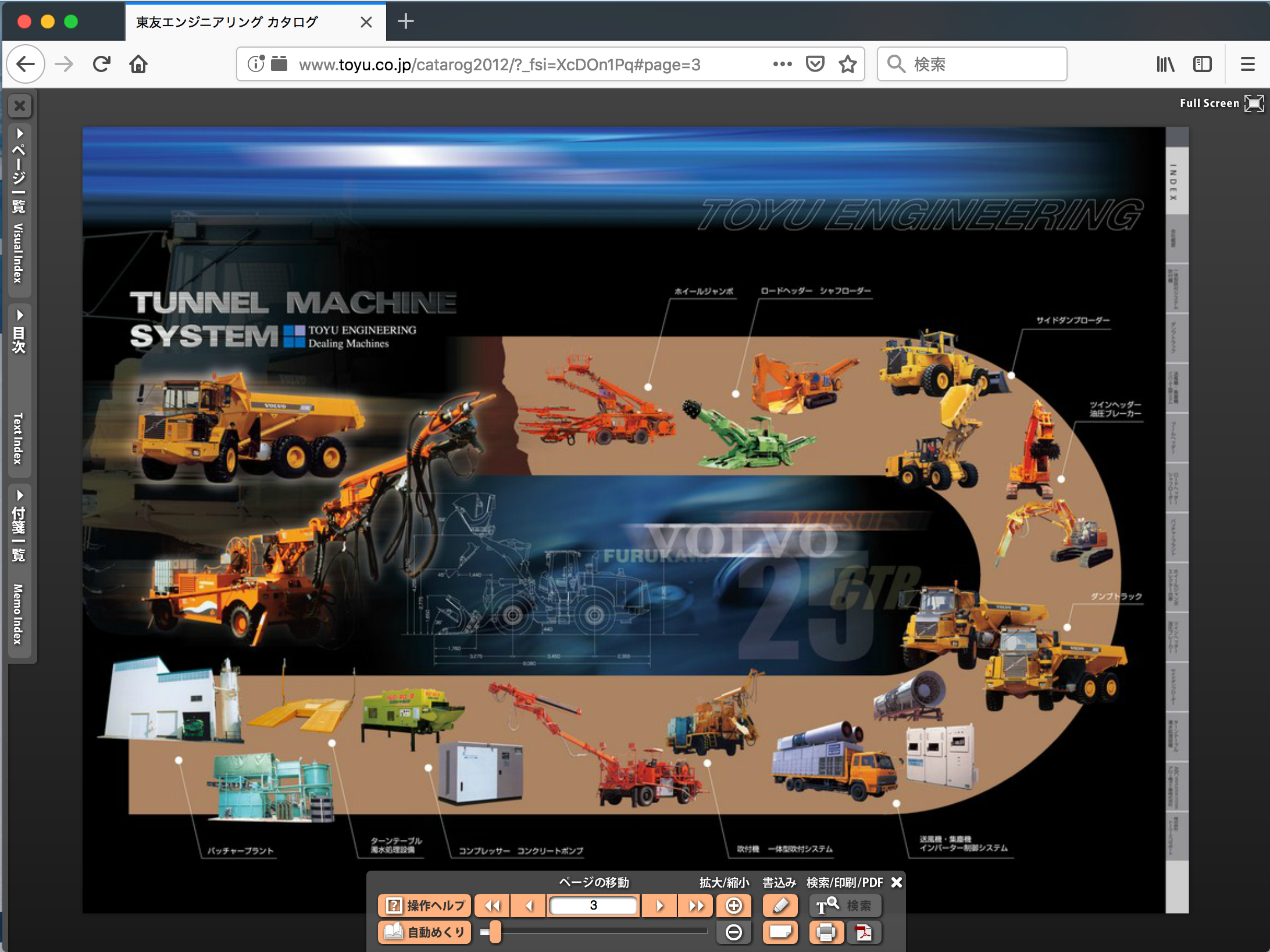Screen dimensions: 1270x952
Task: Expand the 付箋一覧 Memo Index panel
Action: tap(19, 570)
